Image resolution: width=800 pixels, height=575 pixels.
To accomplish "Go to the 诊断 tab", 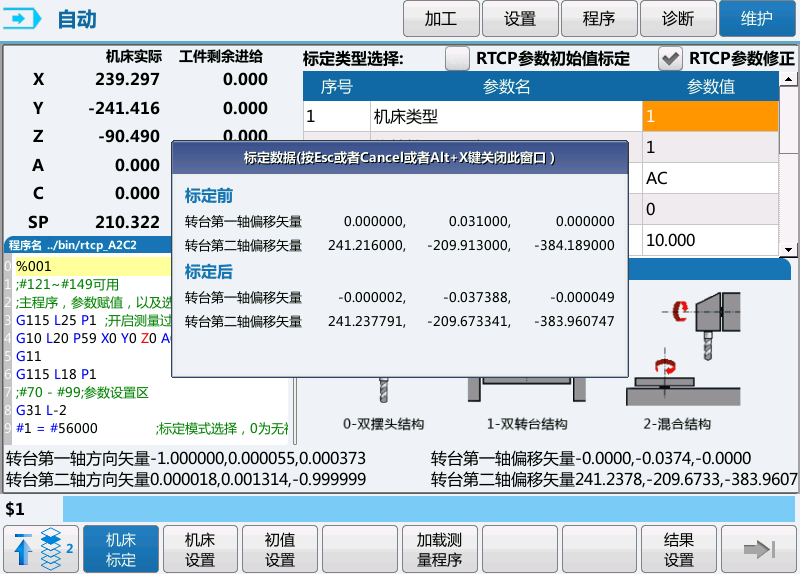I will click(x=678, y=19).
